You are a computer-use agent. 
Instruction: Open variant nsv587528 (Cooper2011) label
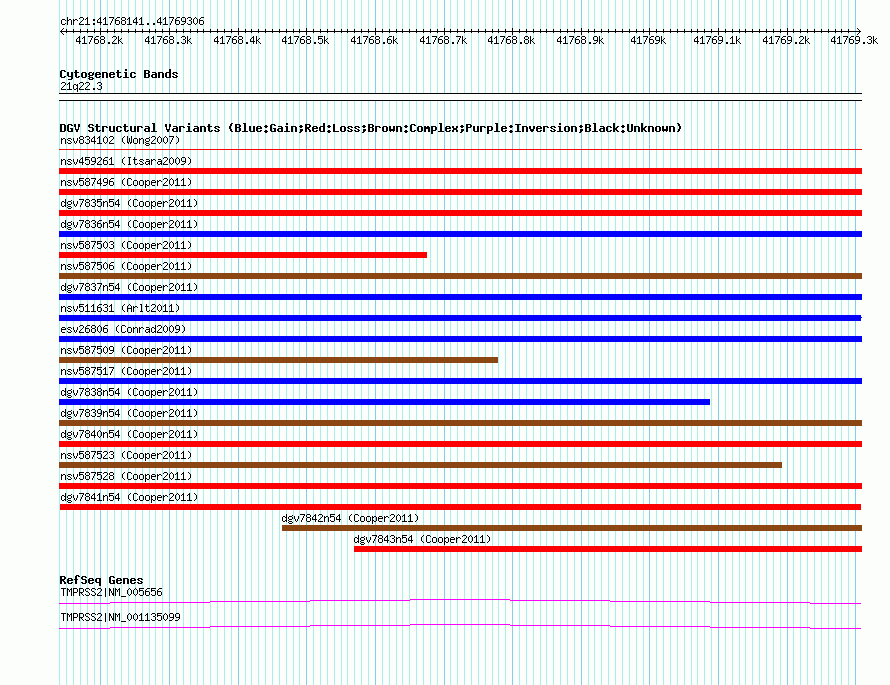tap(126, 476)
